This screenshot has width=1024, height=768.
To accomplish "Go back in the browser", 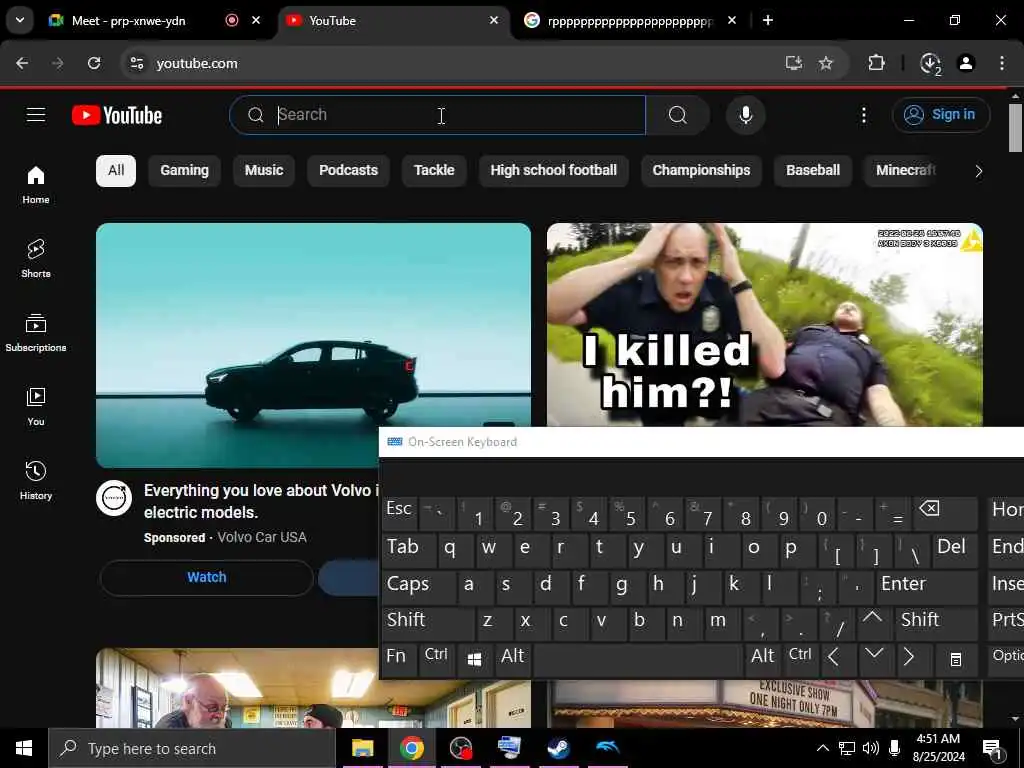I will [x=22, y=63].
